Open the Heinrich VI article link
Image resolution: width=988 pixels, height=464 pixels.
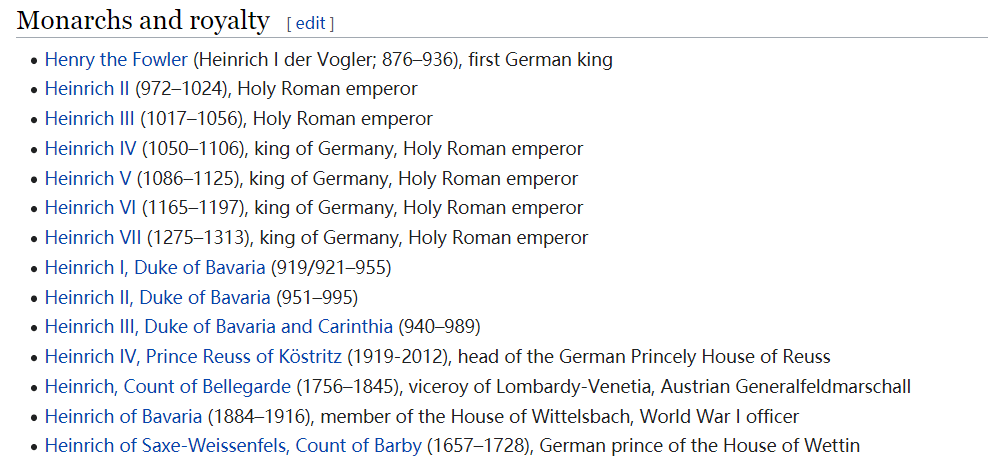[91, 207]
